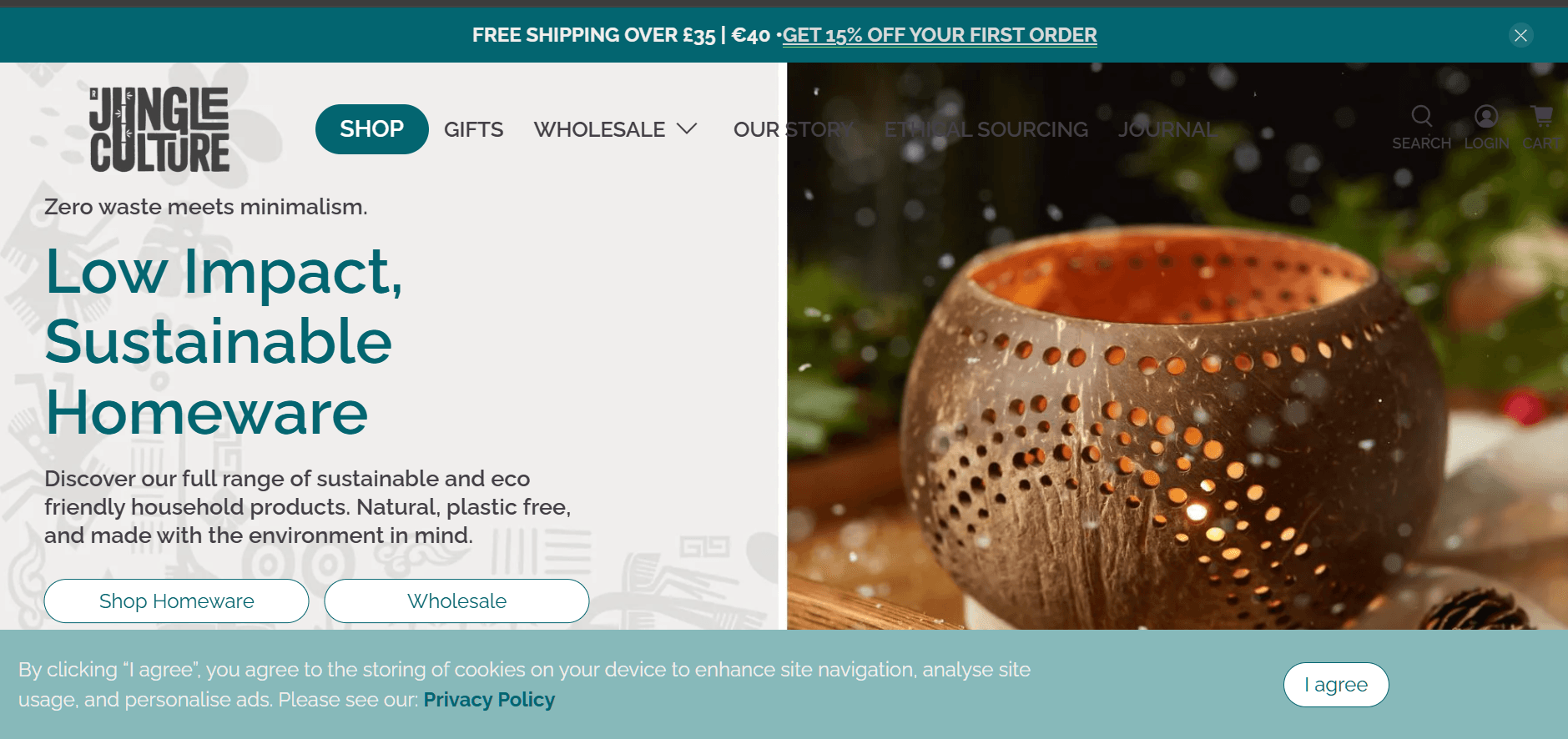Viewport: 1568px width, 739px height.
Task: Click the Shop Homeware button
Action: coord(177,601)
